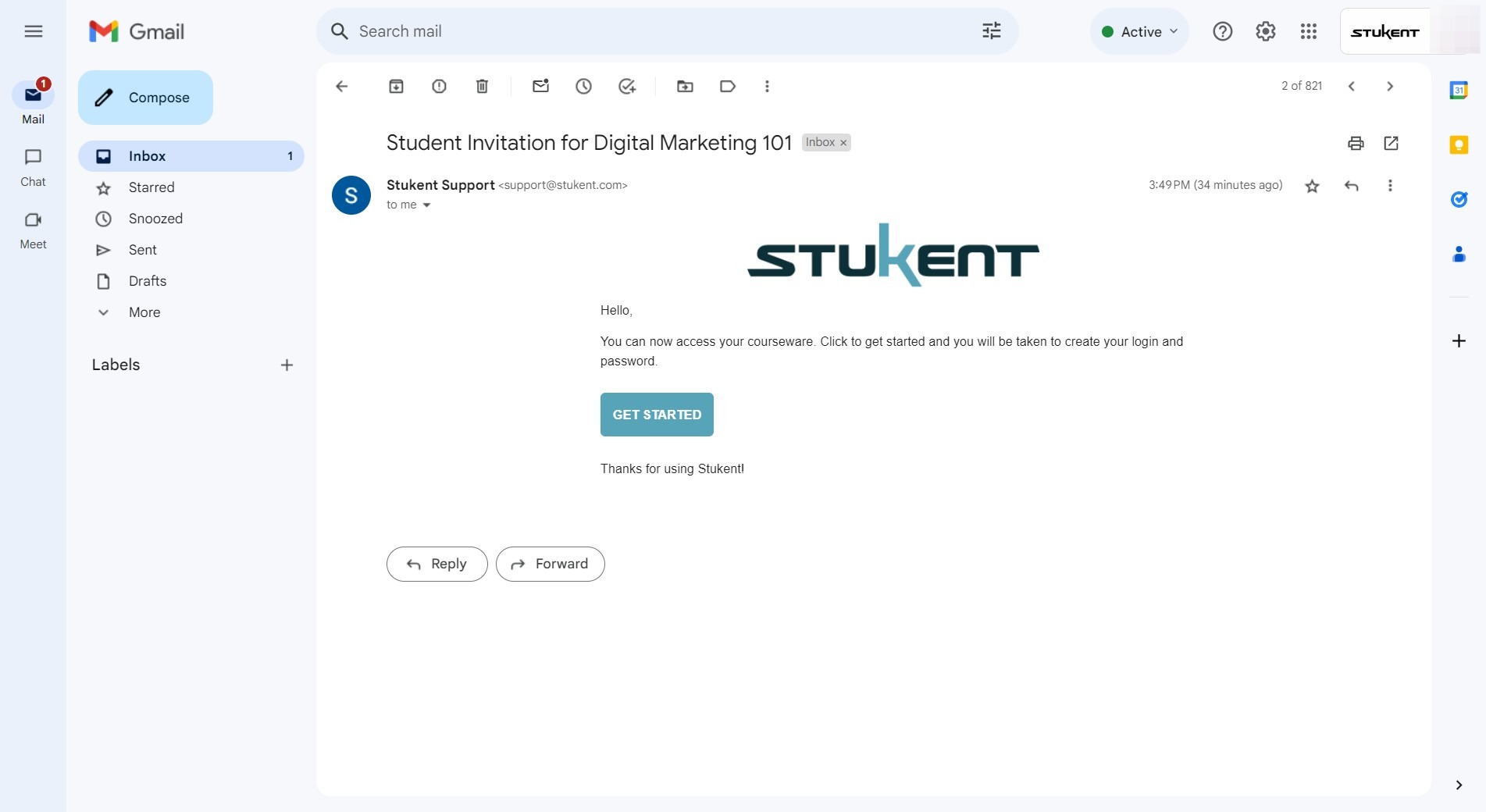Open Google Calendar side panel
The image size is (1486, 812).
pyautogui.click(x=1459, y=91)
